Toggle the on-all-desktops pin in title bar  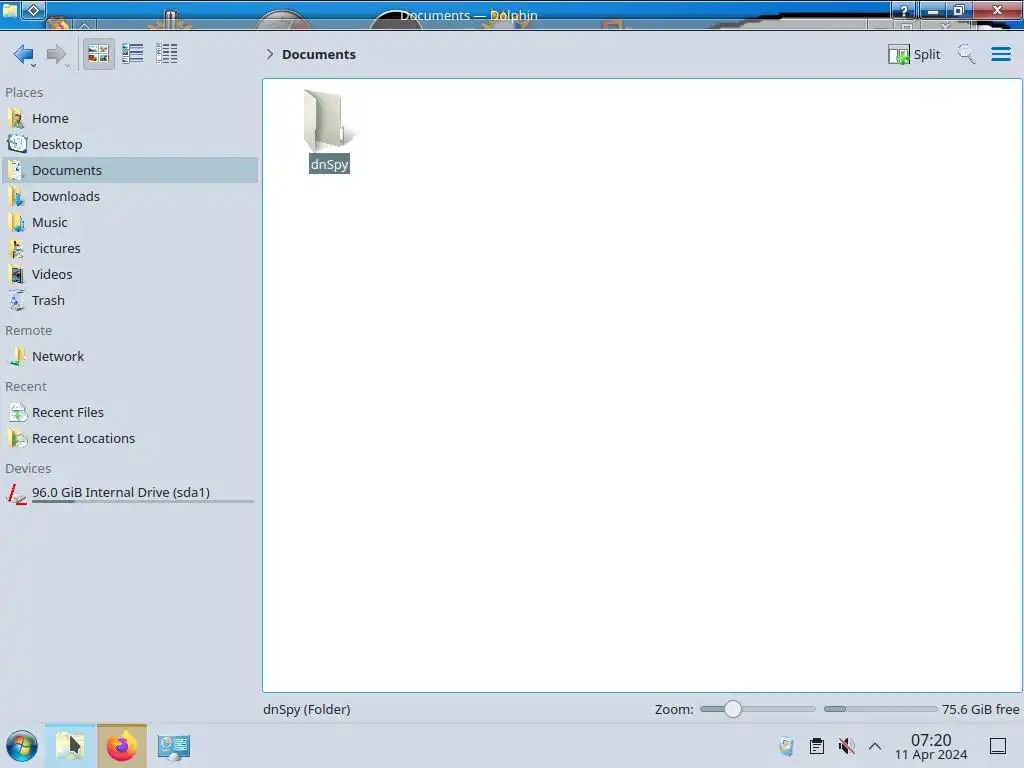click(34, 10)
